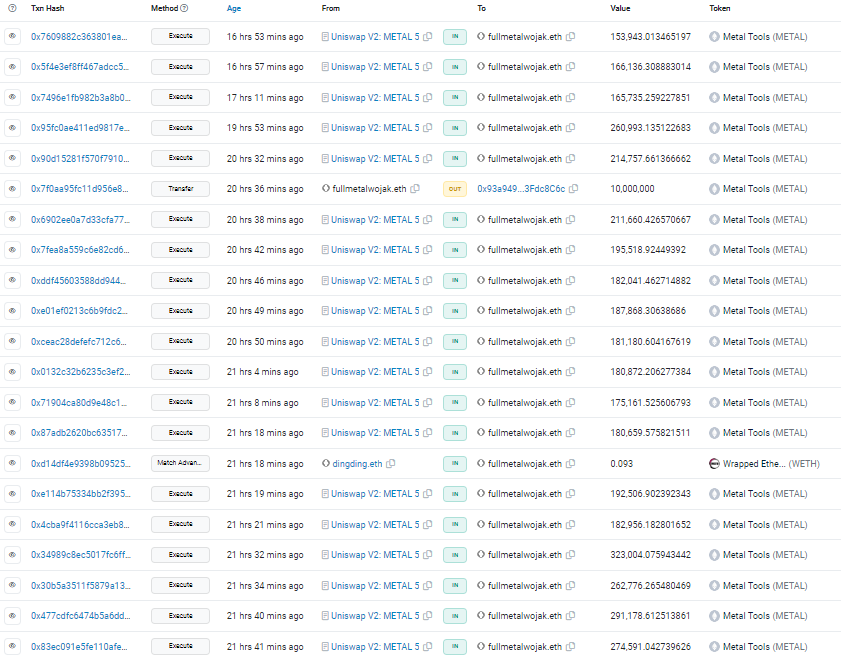This screenshot has height=657, width=841.
Task: Click Wrapped Ethe... (WETH) token name
Action: pos(771,463)
